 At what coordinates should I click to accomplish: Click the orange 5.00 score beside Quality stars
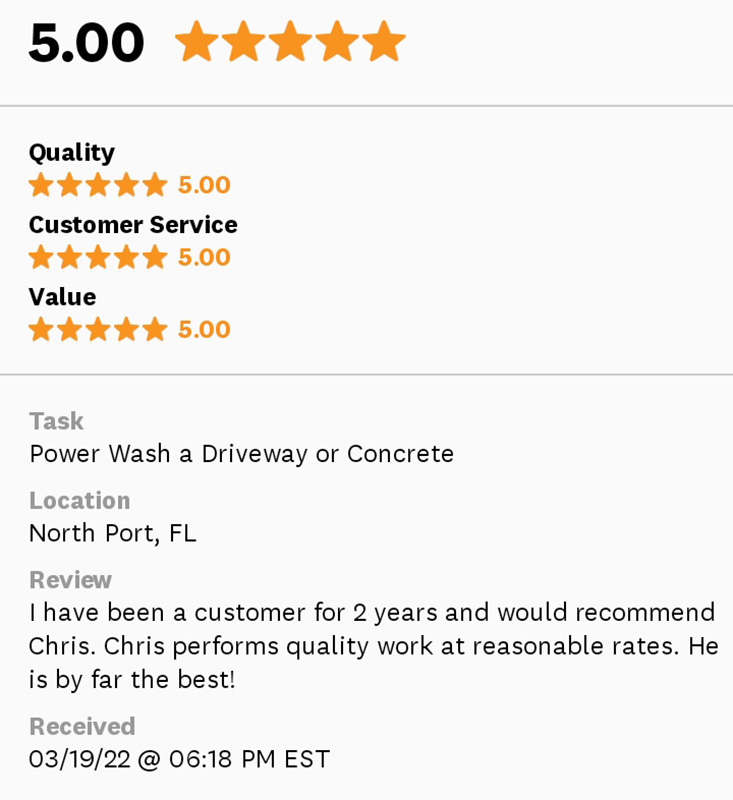click(x=204, y=185)
